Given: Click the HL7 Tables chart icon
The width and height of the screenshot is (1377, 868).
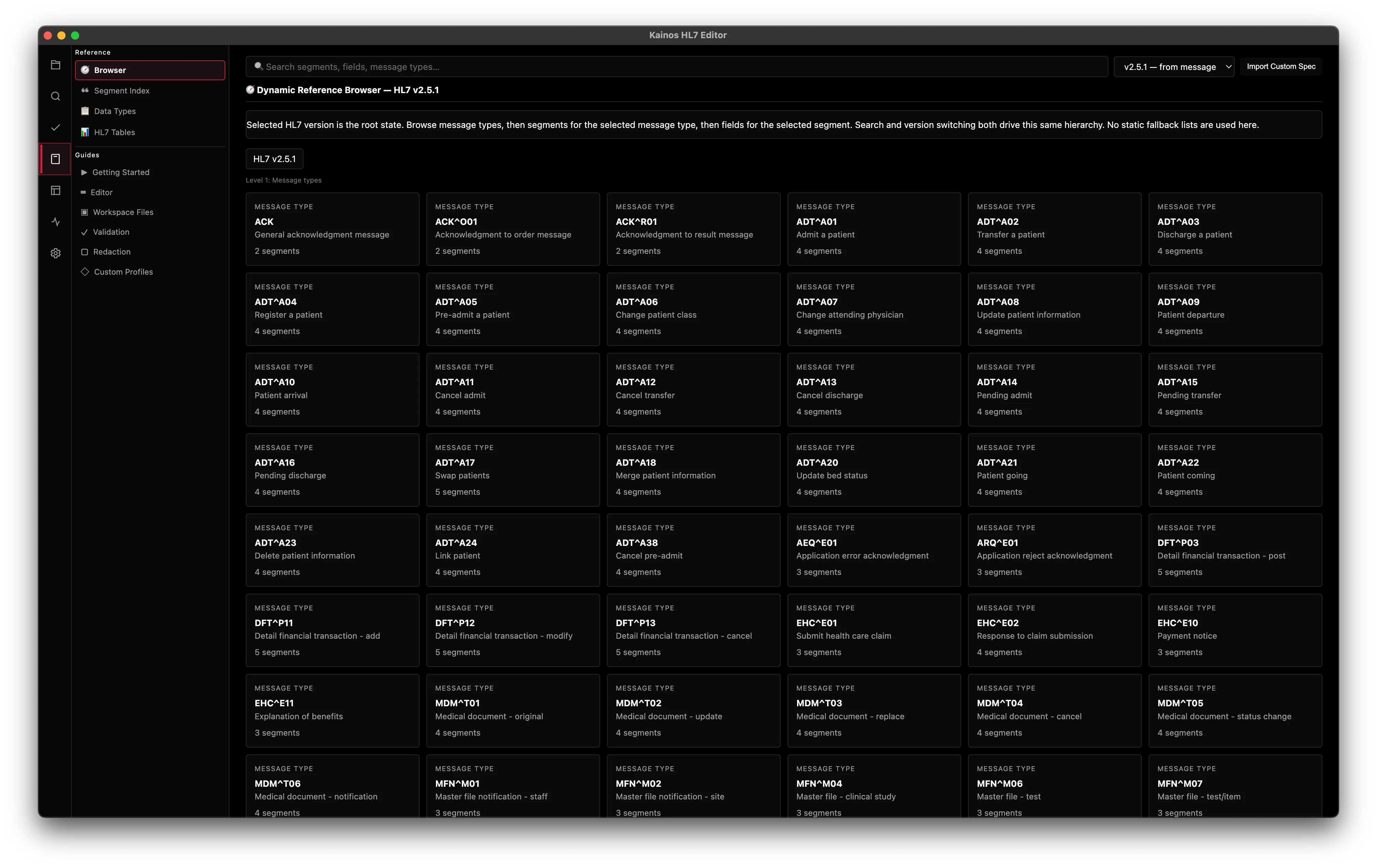Looking at the screenshot, I should (x=85, y=132).
